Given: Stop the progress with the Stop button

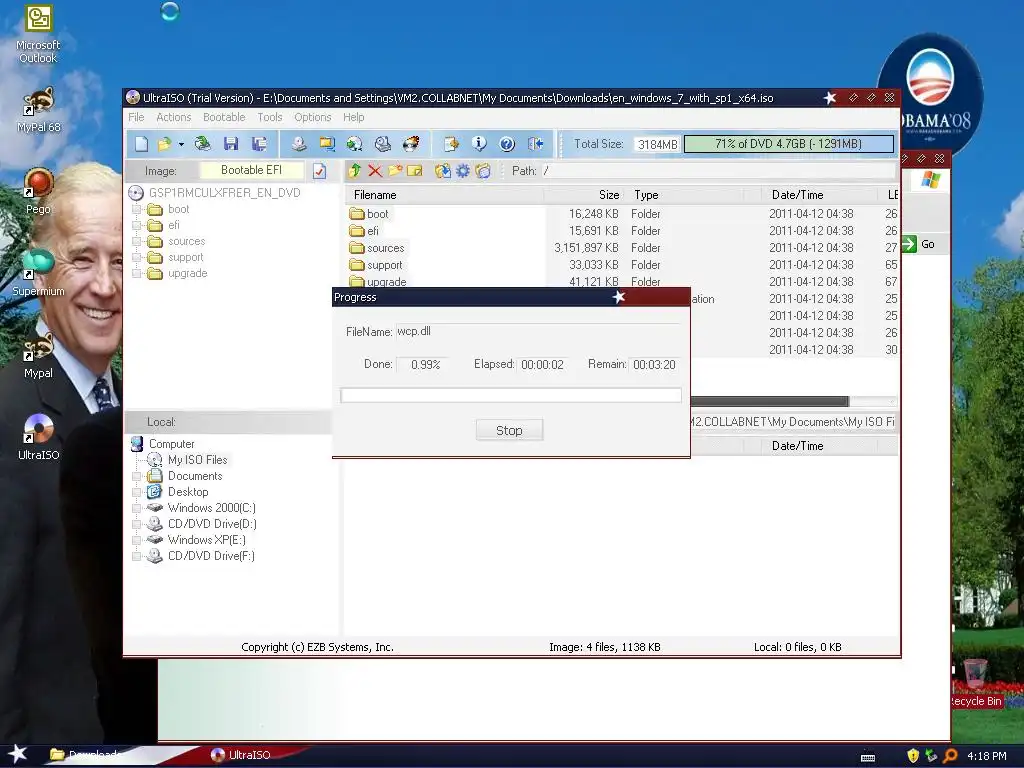Looking at the screenshot, I should 509,430.
